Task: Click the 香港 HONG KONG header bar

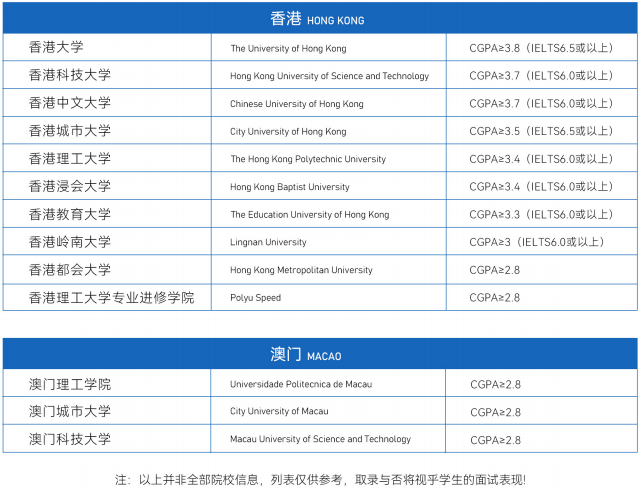Action: (x=319, y=19)
